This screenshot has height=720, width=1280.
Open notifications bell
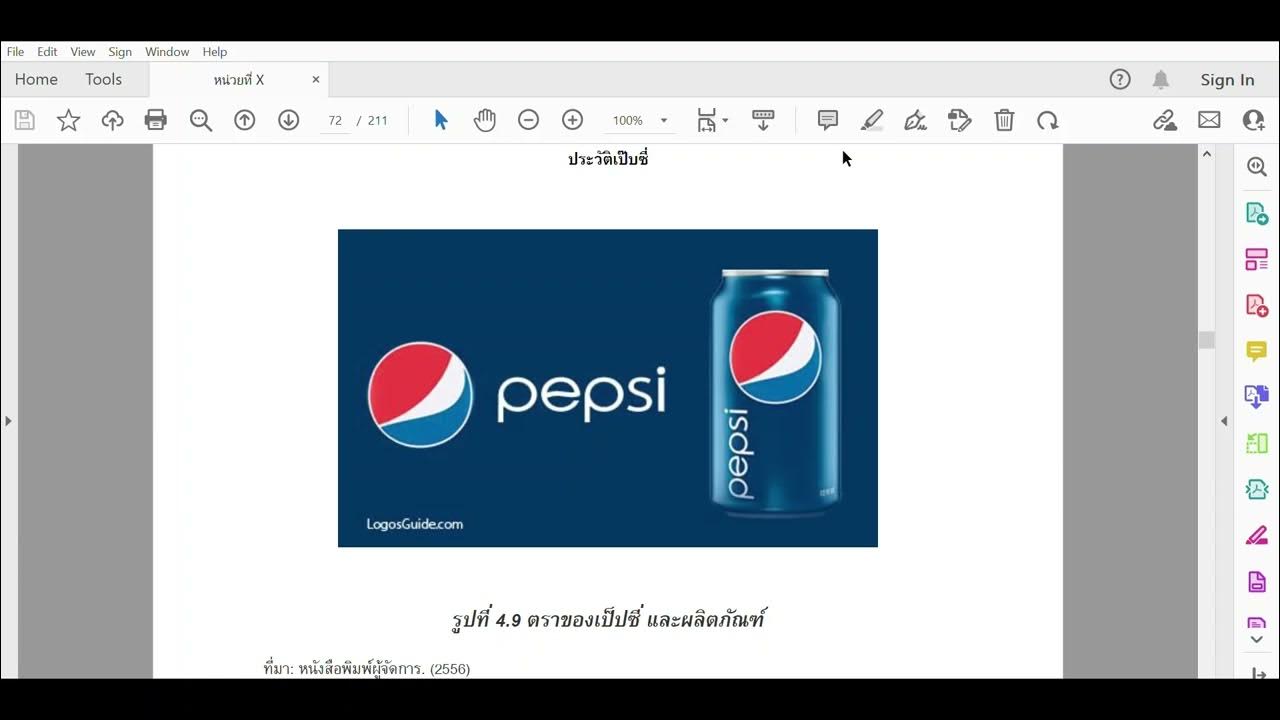tap(1161, 80)
